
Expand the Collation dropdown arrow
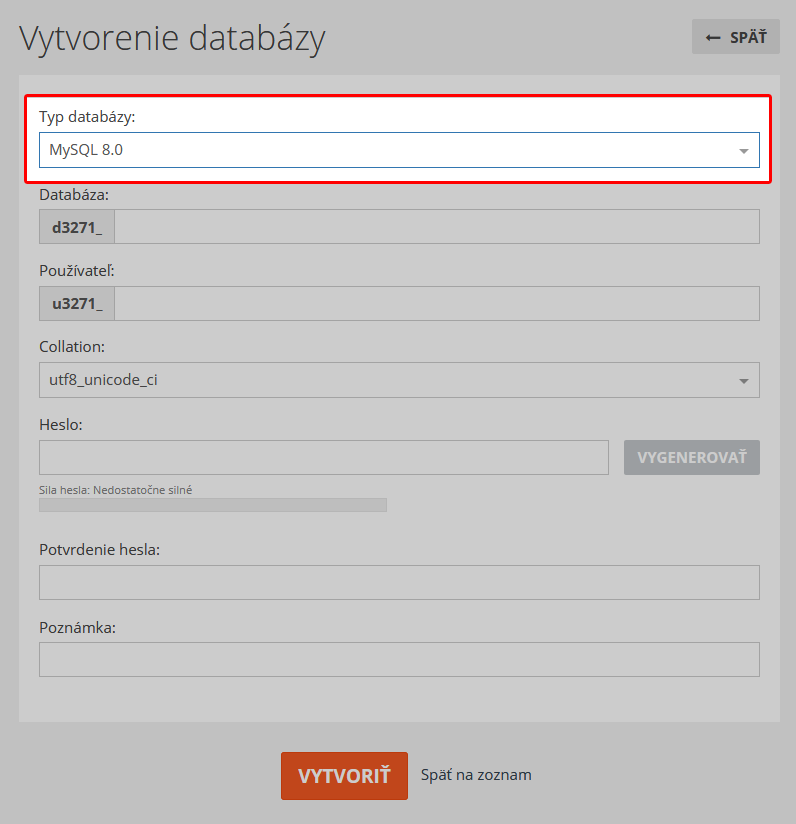[743, 381]
